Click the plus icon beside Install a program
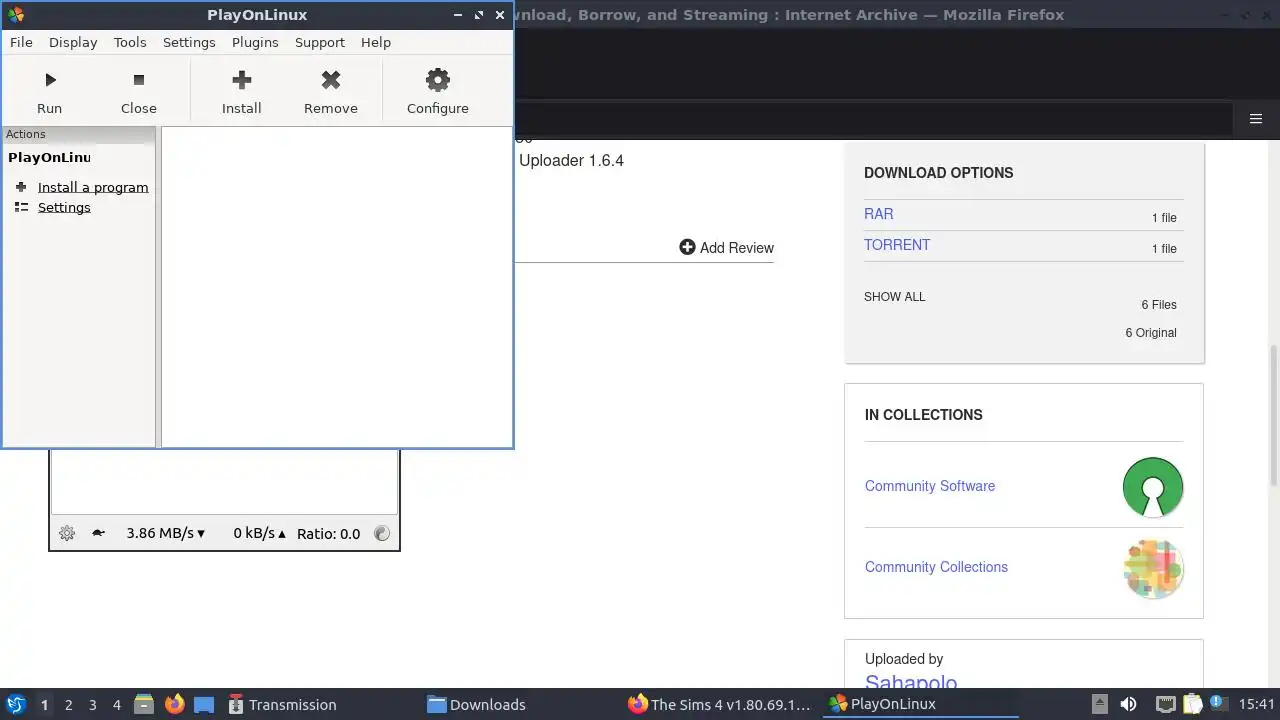Image resolution: width=1280 pixels, height=720 pixels. (x=21, y=187)
